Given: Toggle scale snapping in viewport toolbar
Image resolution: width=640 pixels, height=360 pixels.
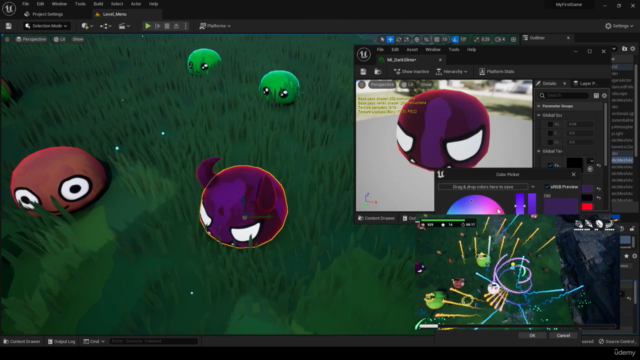Looking at the screenshot, I should [476, 39].
